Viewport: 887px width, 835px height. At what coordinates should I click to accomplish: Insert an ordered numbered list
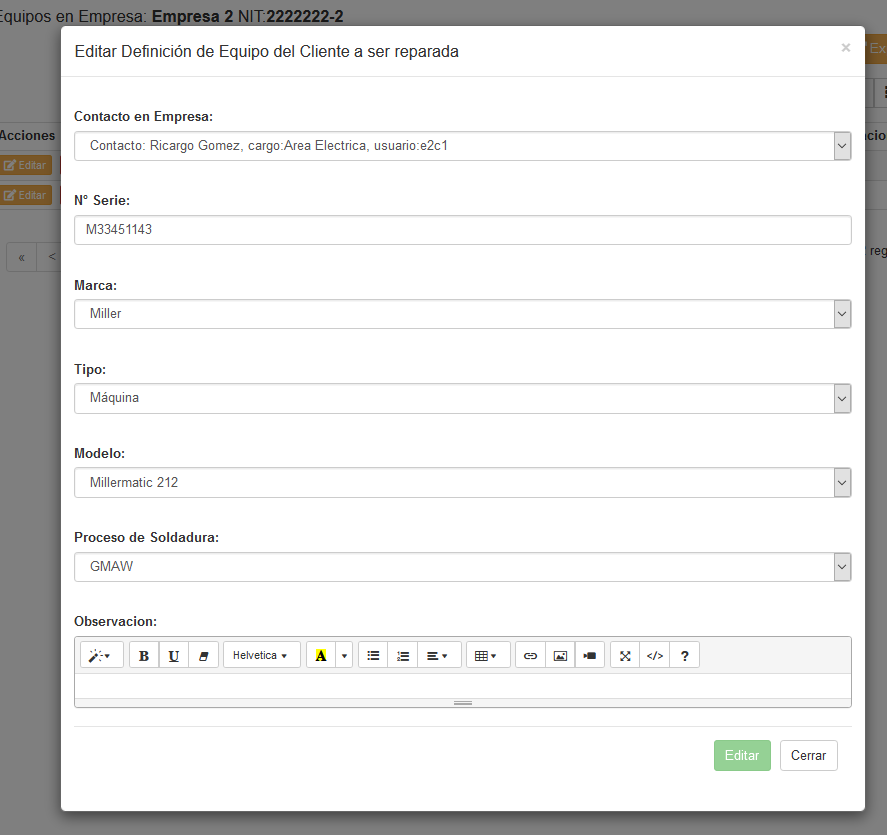[x=403, y=656]
